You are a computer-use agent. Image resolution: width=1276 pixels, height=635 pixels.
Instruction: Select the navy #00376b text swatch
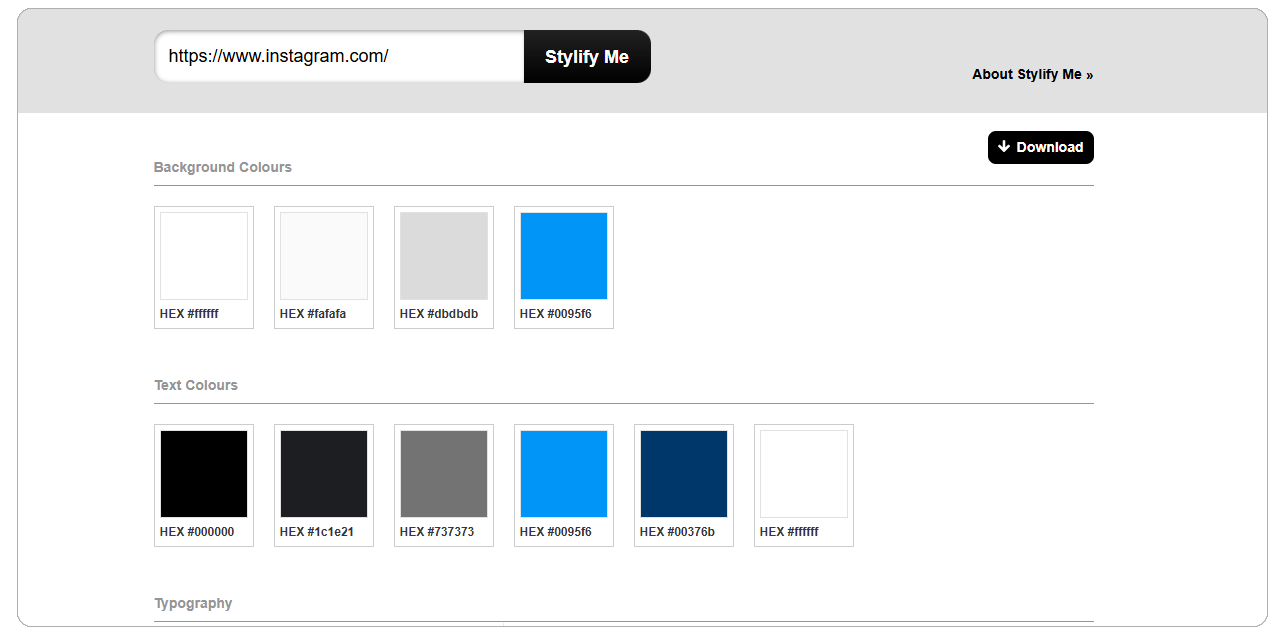[x=684, y=474]
